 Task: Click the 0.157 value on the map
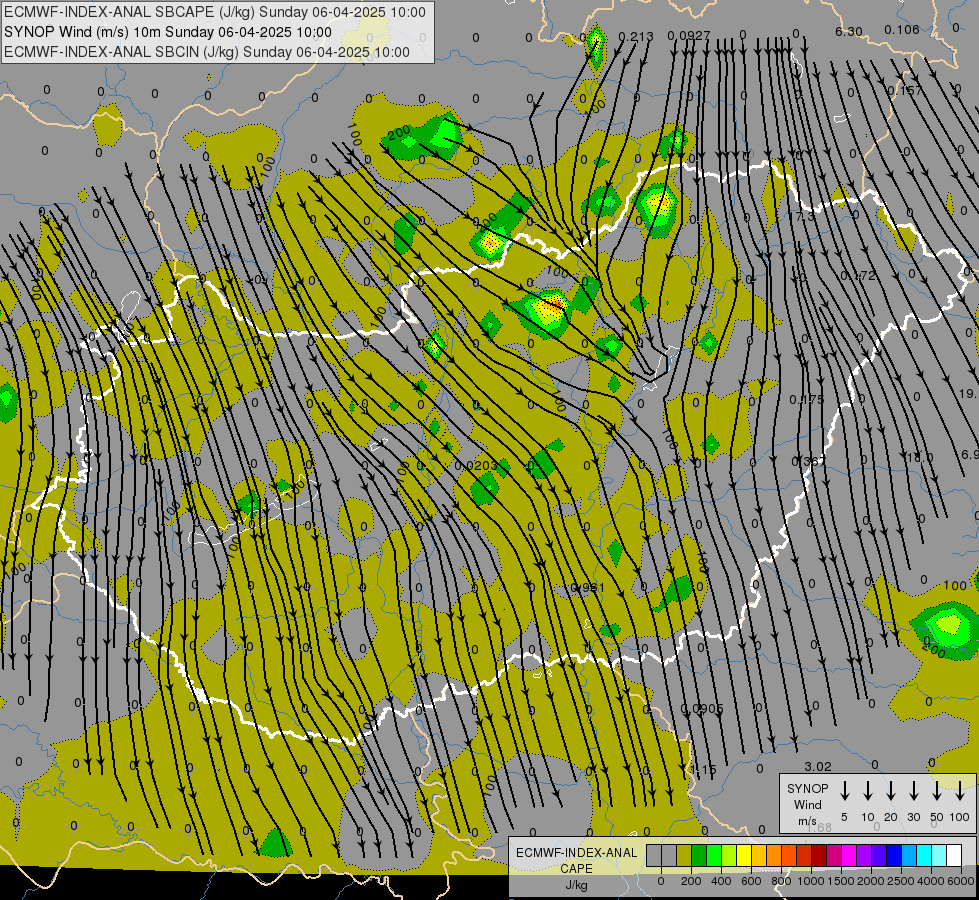[904, 91]
